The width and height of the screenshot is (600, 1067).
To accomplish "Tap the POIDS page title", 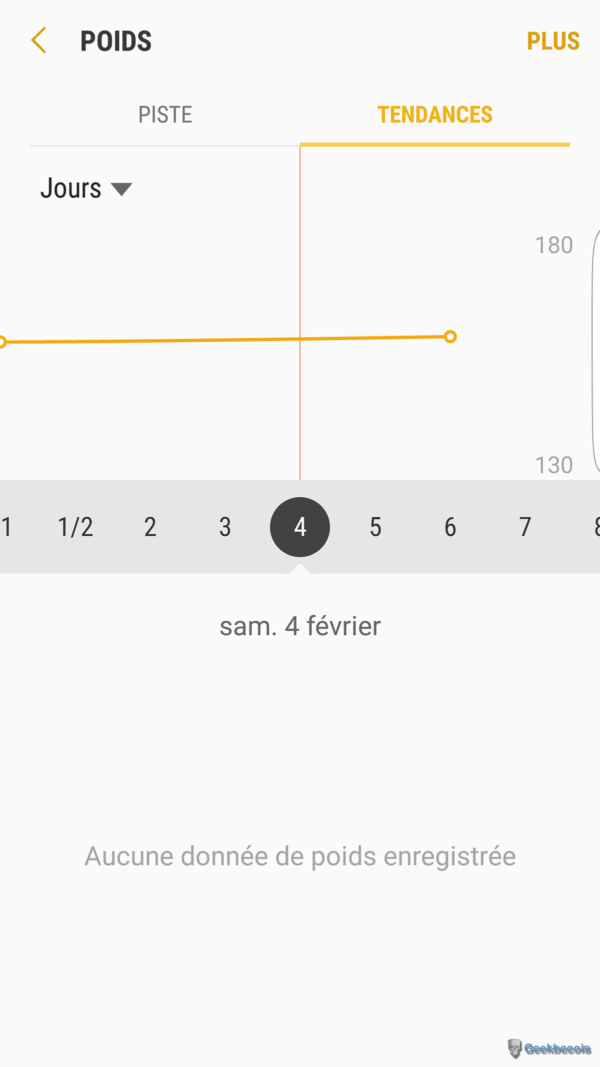I will [116, 41].
